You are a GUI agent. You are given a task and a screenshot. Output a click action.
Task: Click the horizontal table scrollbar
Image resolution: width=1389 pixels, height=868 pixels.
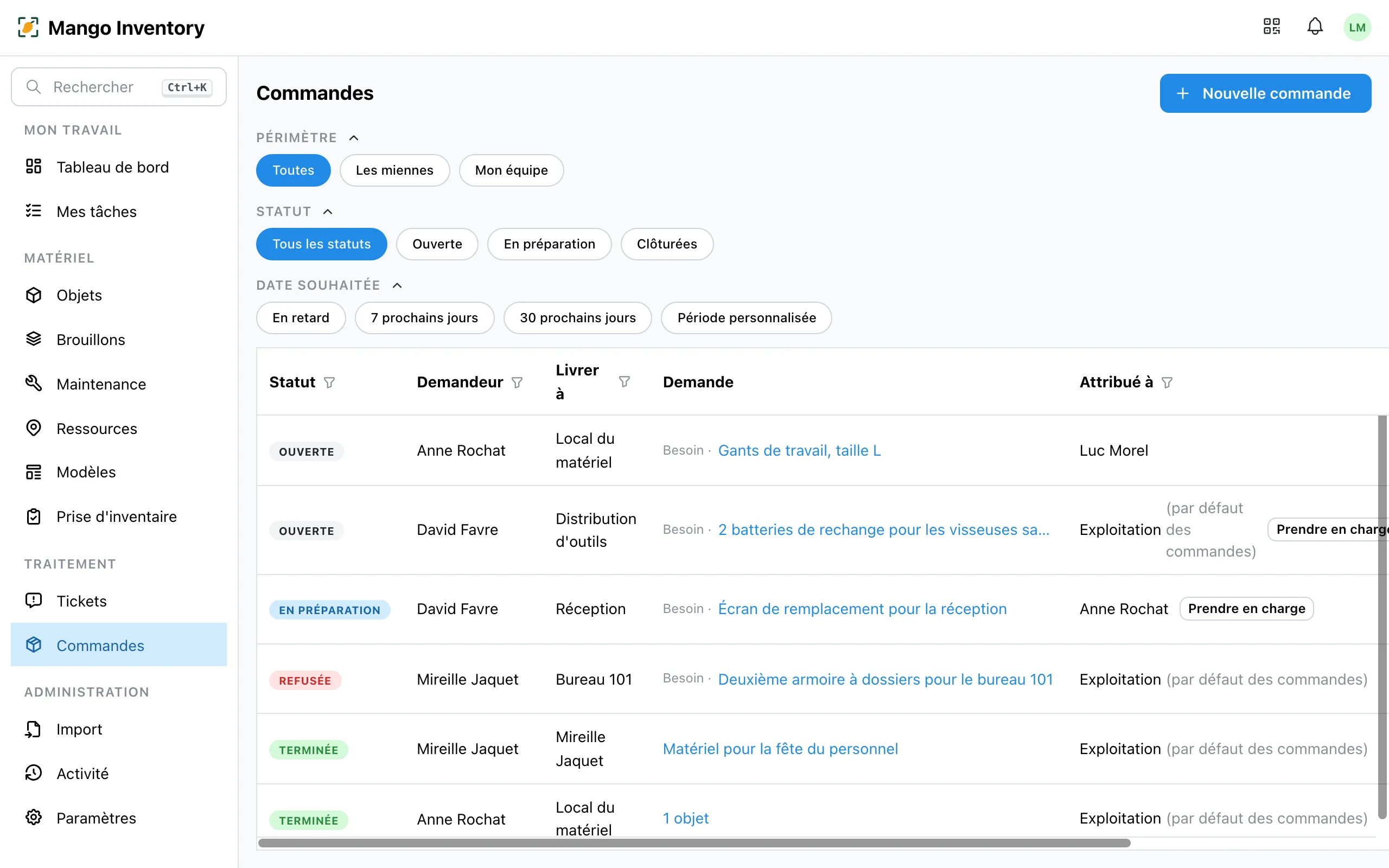point(694,843)
